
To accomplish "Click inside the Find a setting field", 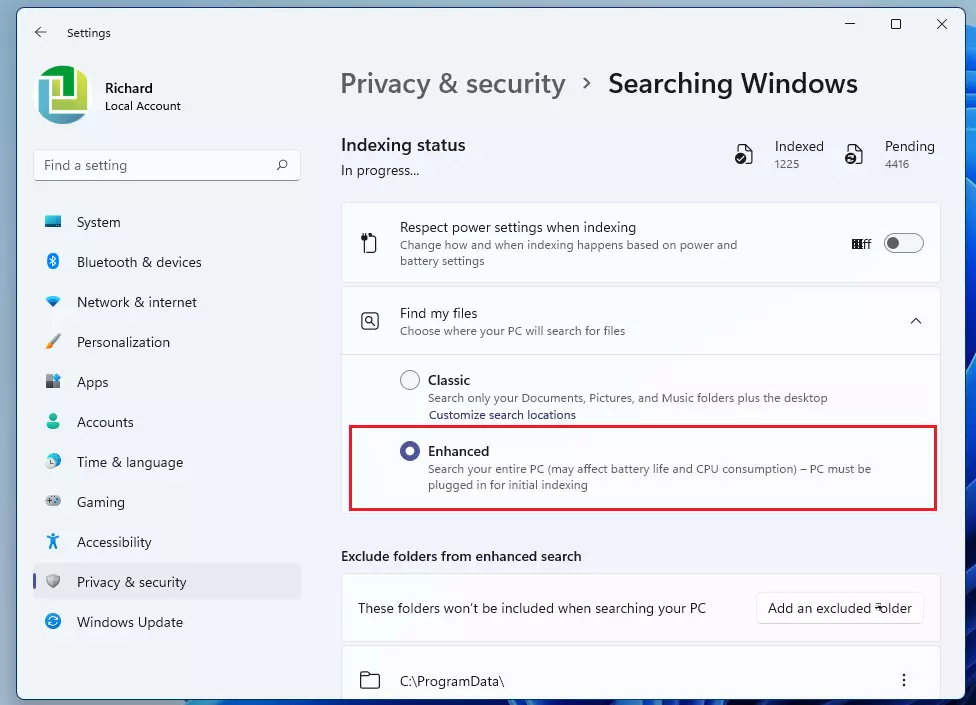I will (x=167, y=165).
